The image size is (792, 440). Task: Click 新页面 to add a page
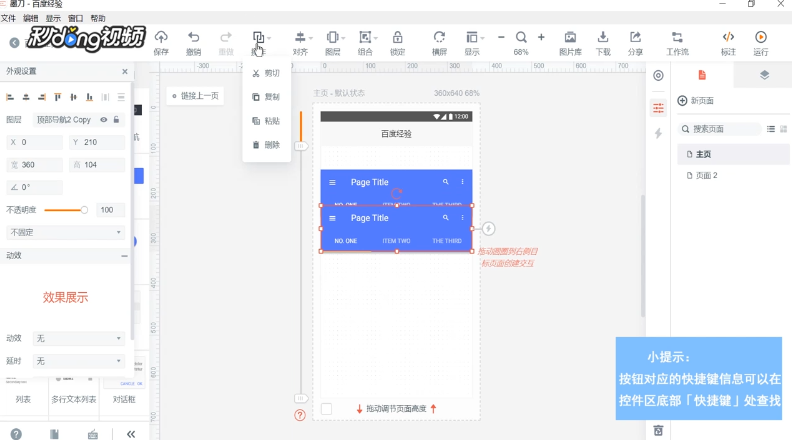696,101
